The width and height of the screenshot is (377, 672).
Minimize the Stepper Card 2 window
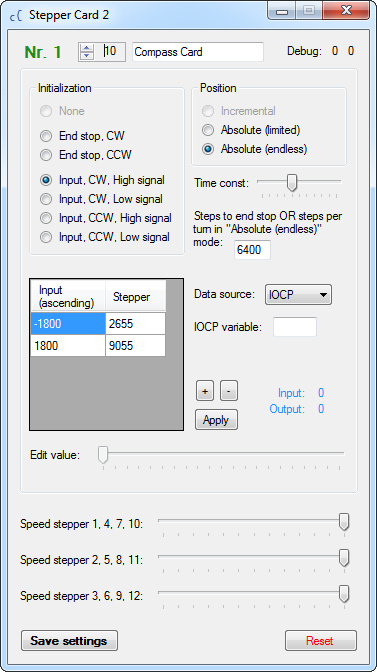[x=282, y=11]
